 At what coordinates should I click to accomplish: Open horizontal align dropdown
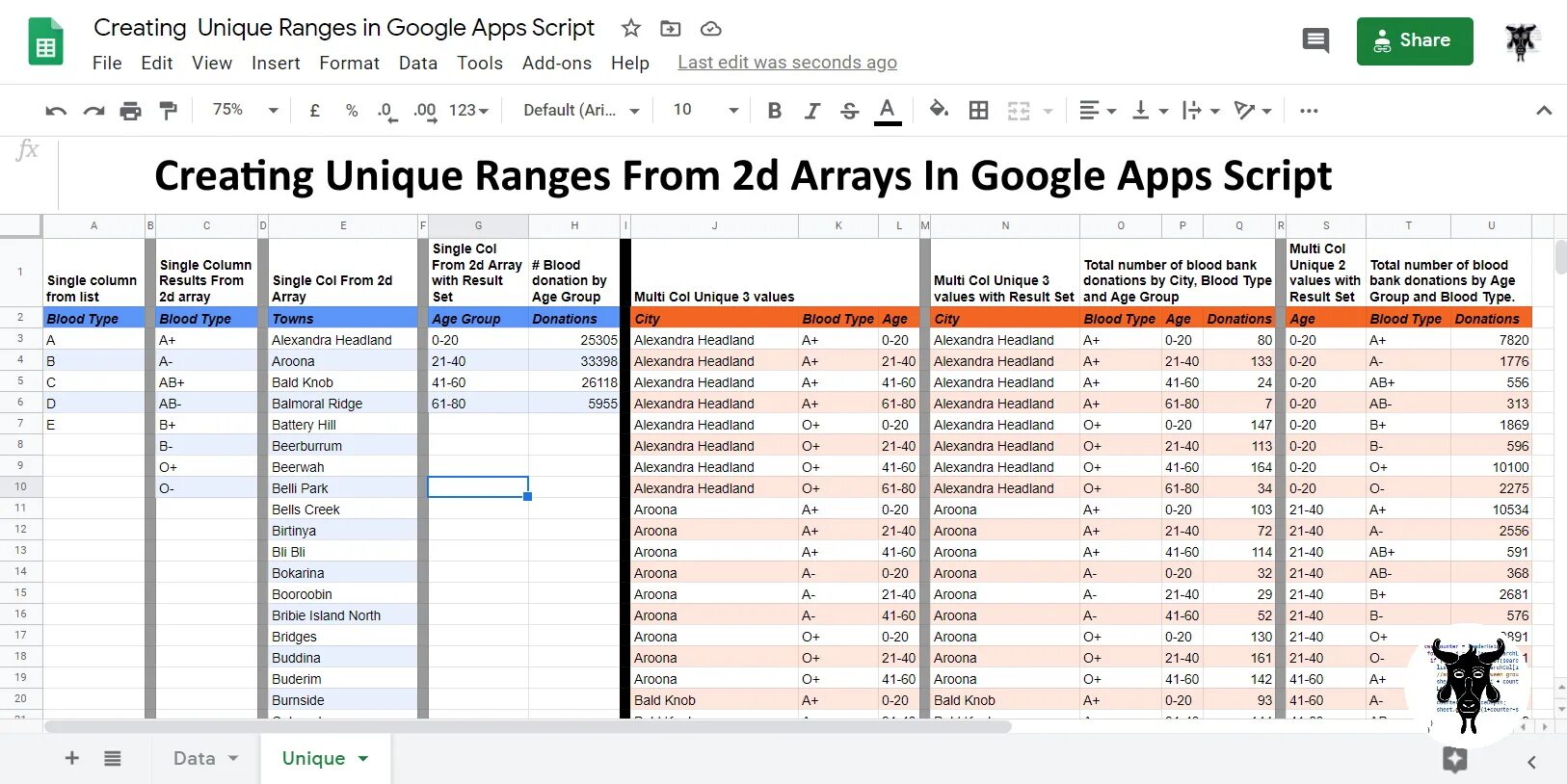1098,111
